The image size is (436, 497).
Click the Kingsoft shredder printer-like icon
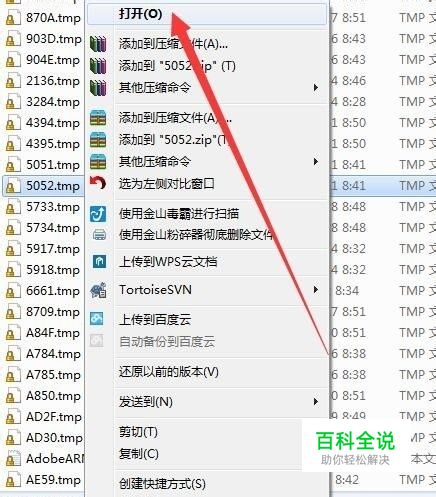99,235
